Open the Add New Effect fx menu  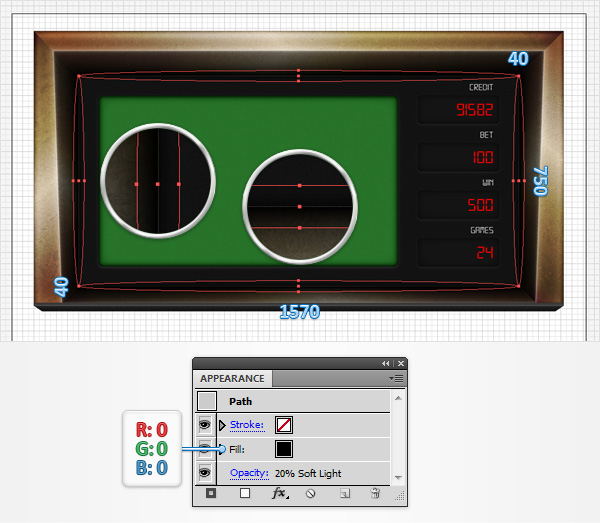tap(279, 493)
